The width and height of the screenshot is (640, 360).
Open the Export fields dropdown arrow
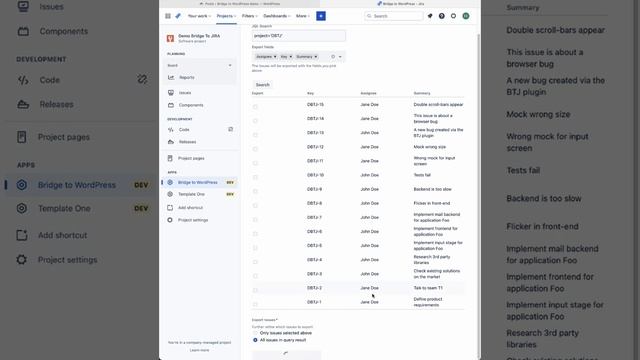[x=340, y=57]
